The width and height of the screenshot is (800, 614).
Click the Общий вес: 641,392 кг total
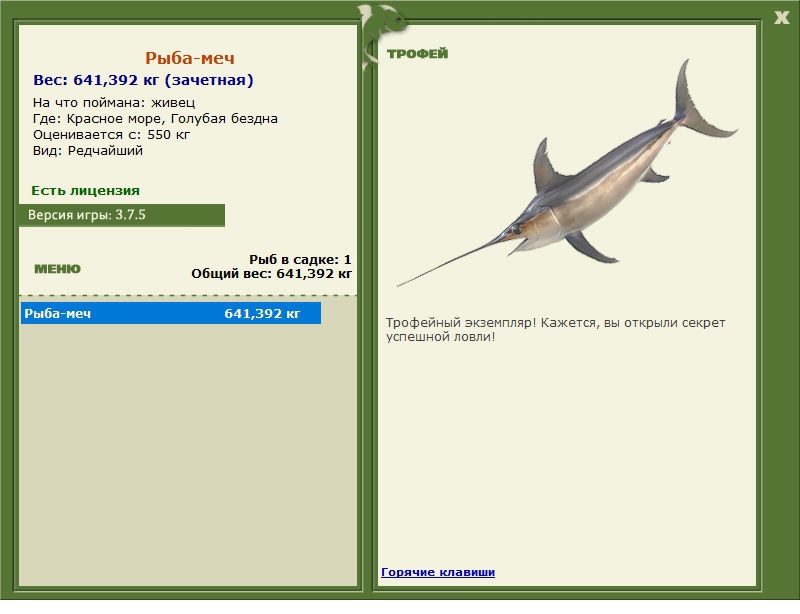coord(271,274)
